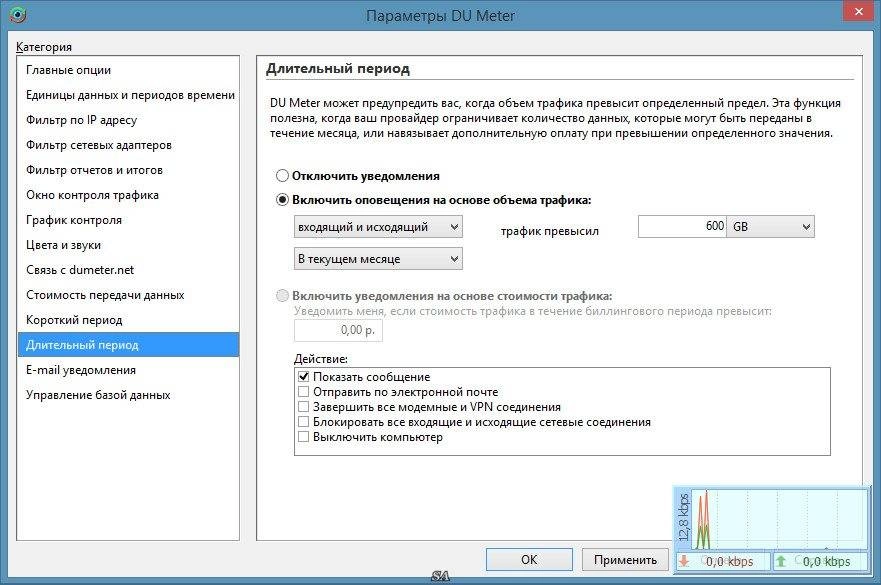Click the OK button

[x=529, y=560]
